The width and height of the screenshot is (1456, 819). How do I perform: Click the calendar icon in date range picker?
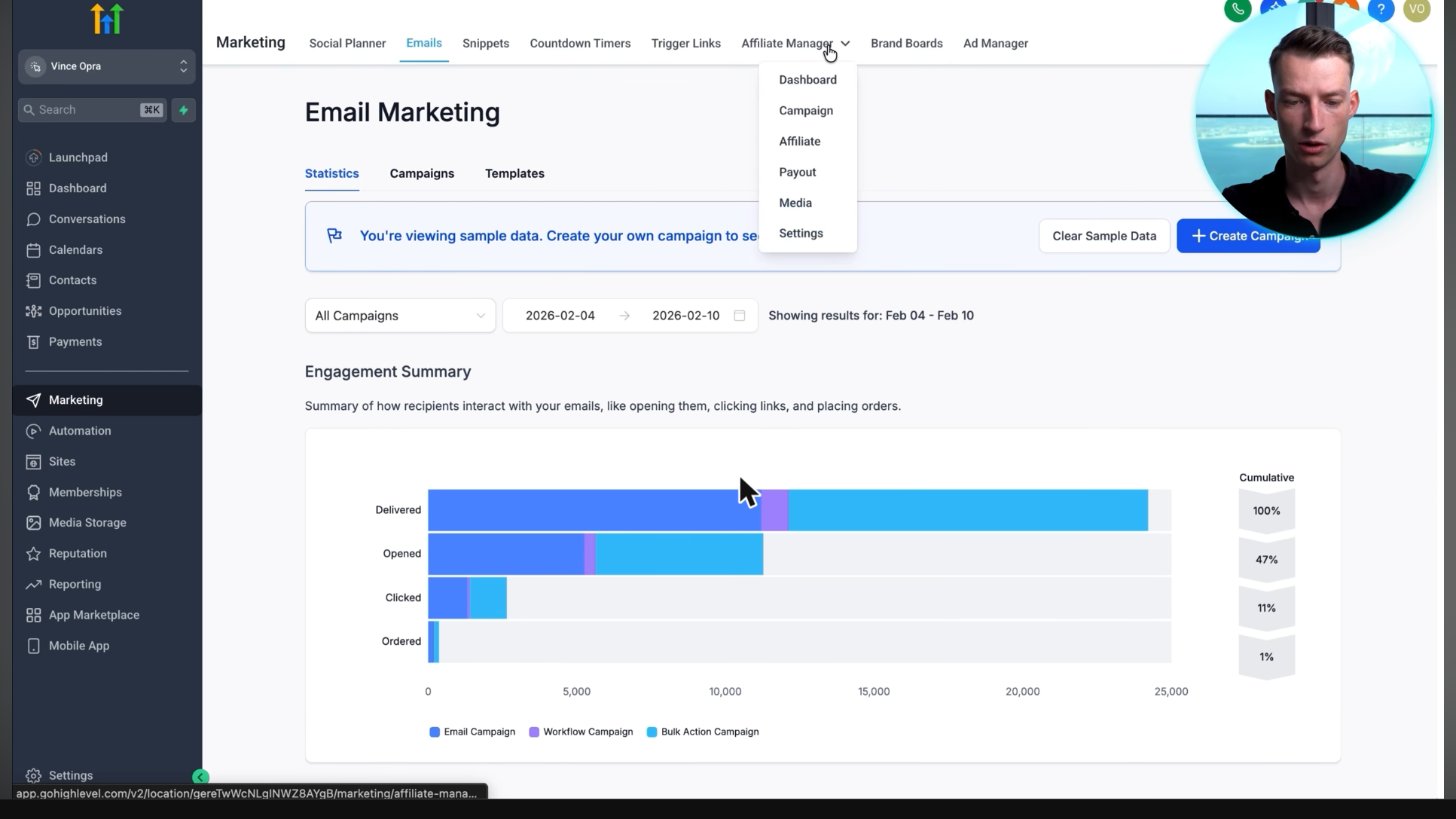click(x=740, y=316)
